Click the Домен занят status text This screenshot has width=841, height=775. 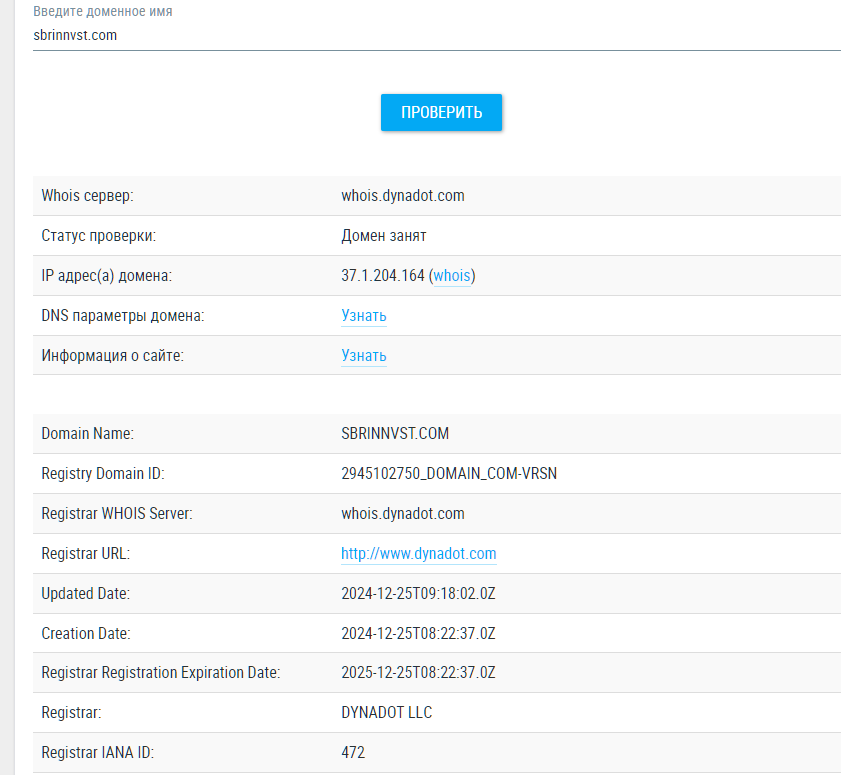tap(384, 236)
